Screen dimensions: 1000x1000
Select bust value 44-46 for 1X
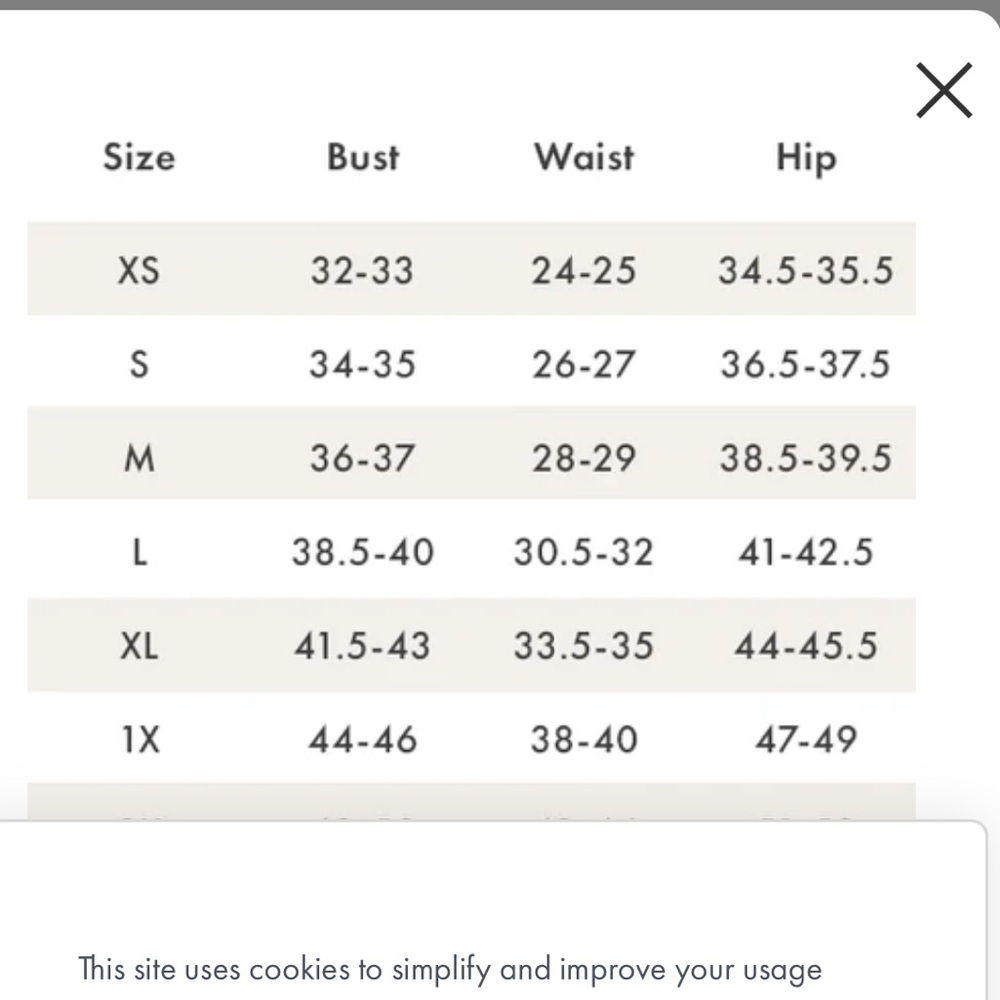(363, 739)
